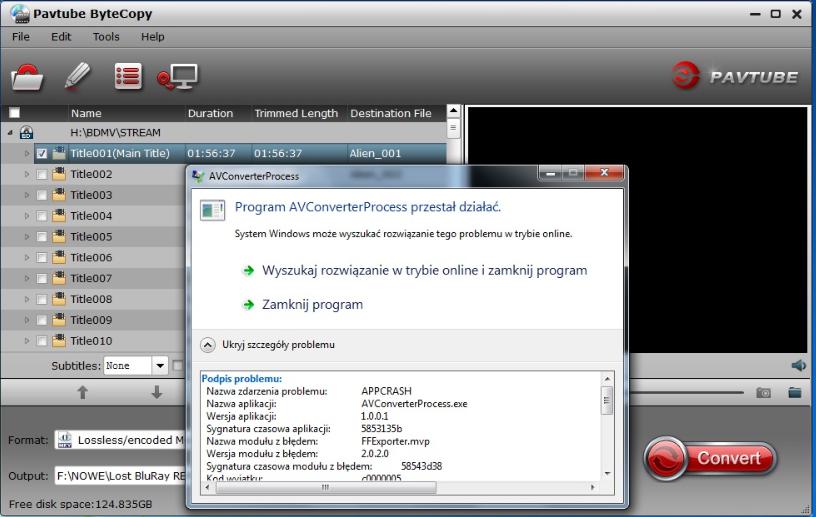Uncheck Title001(Main Title) checkbox

pos(42,154)
